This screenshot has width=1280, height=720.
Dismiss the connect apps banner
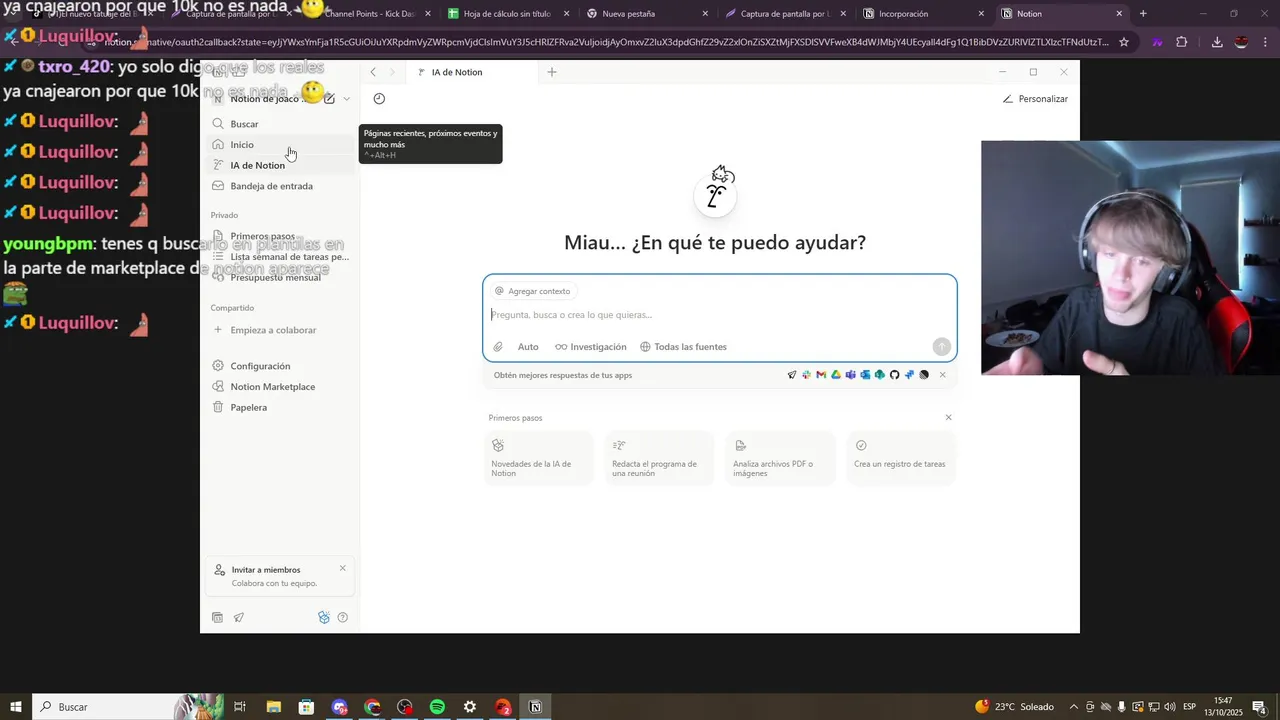(942, 375)
